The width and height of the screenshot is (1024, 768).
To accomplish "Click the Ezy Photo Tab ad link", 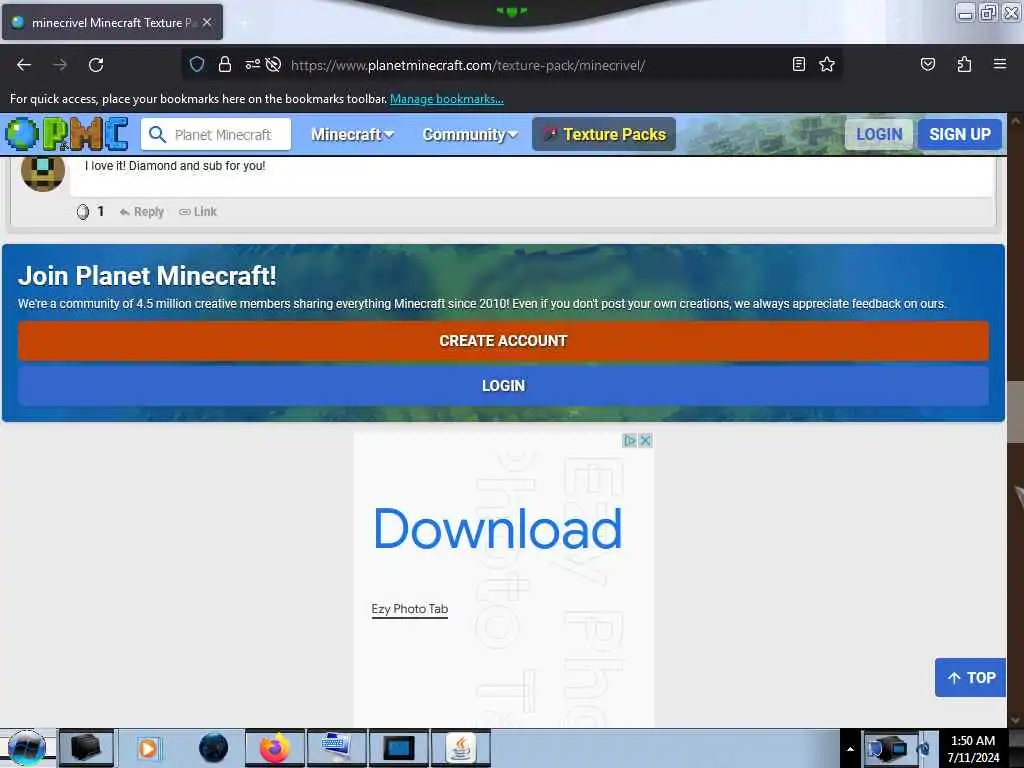I will point(409,609).
